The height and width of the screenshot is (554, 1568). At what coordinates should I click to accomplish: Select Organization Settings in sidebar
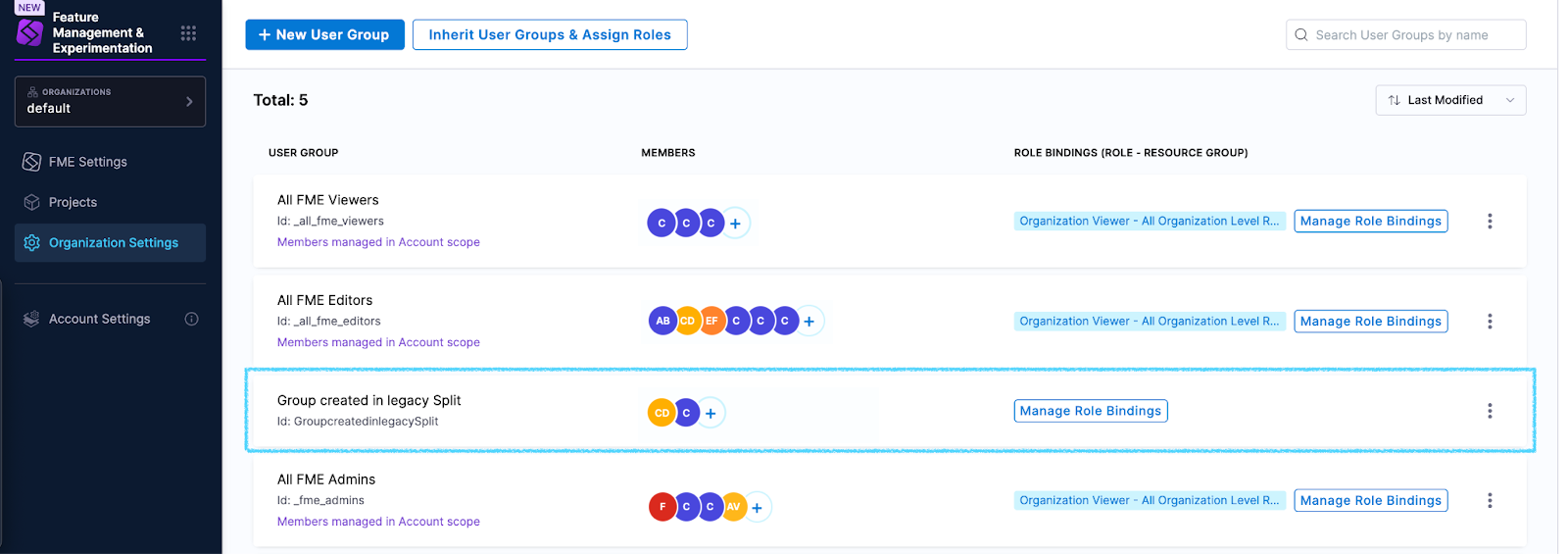tap(113, 243)
